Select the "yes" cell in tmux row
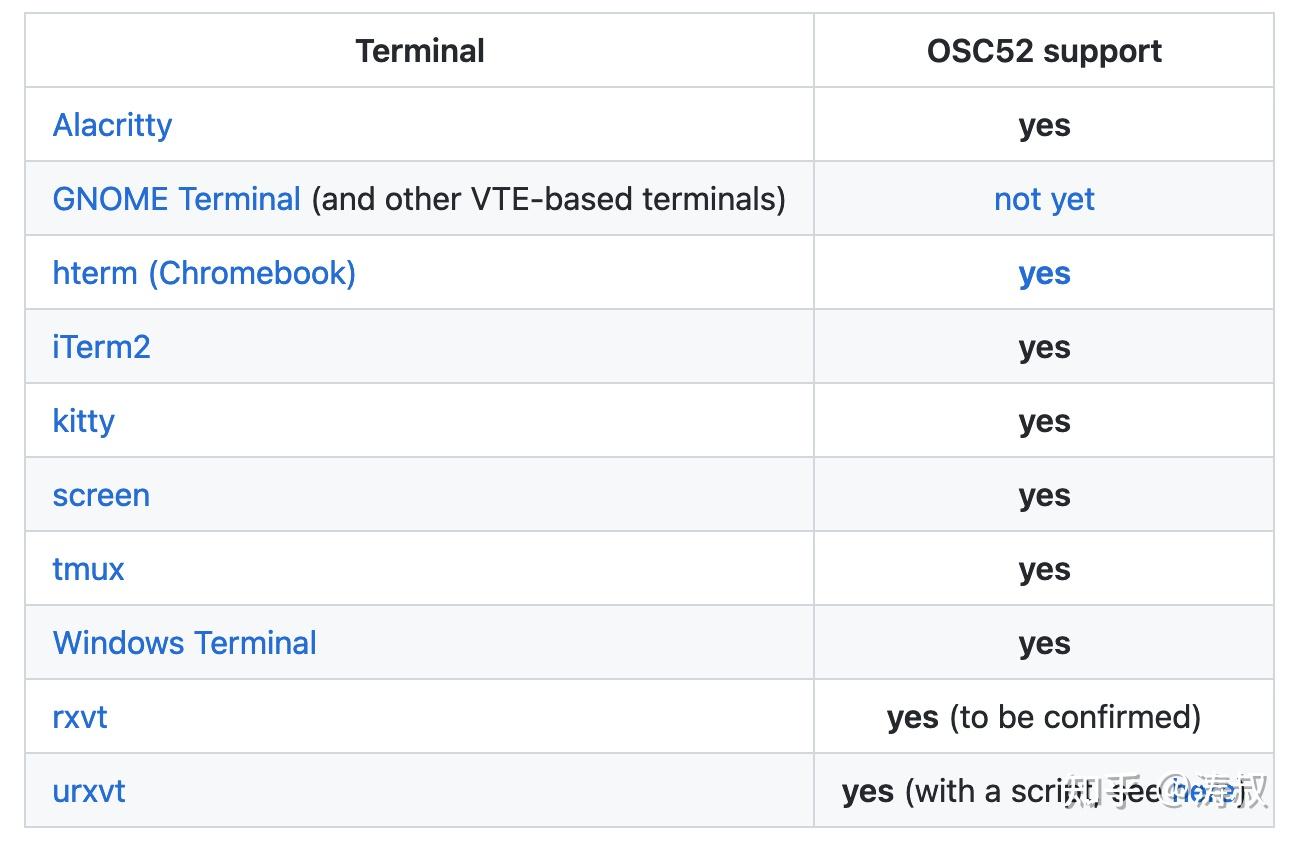The image size is (1302, 846). coord(1044,569)
